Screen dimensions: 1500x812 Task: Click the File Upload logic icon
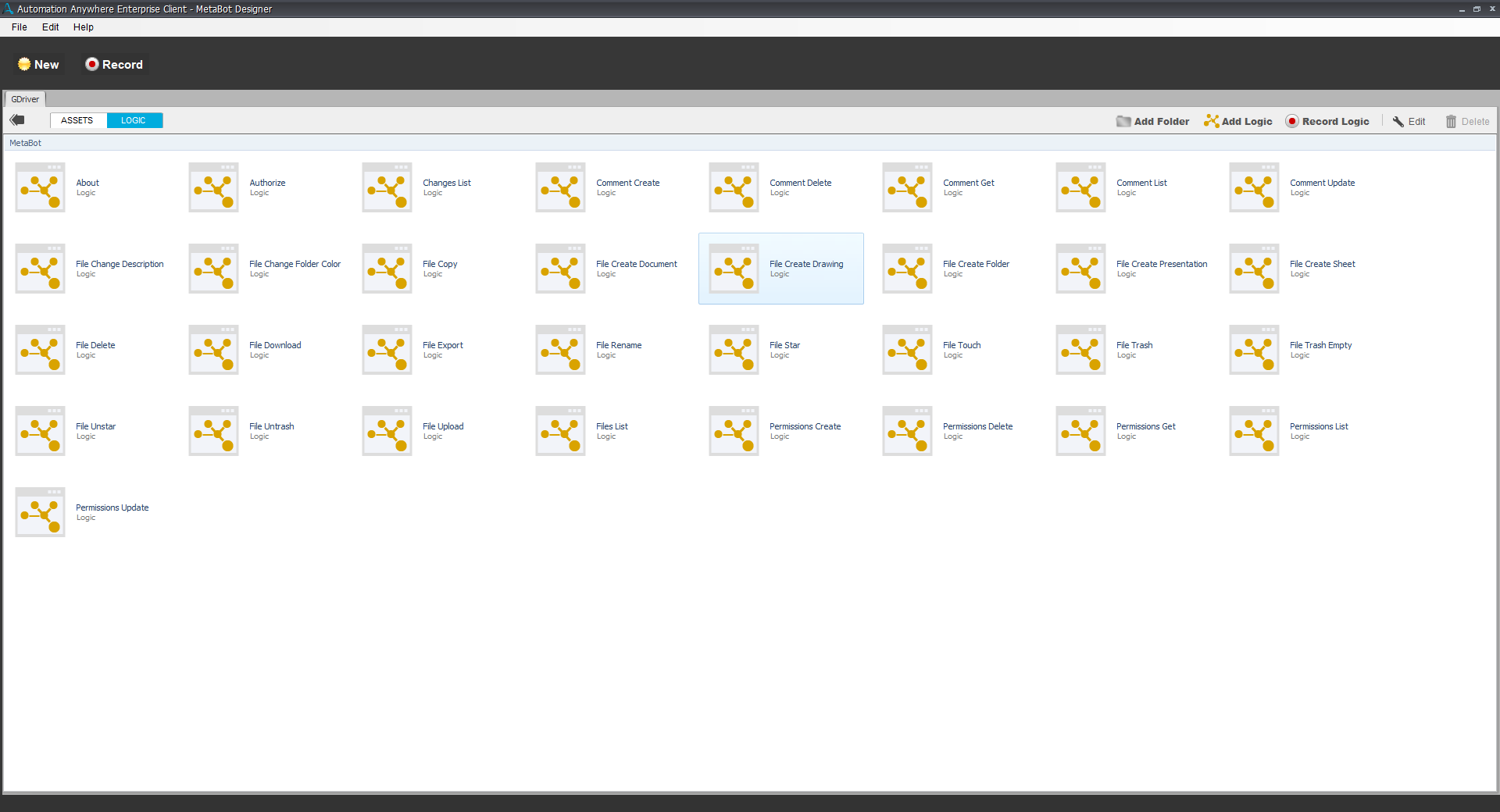(387, 431)
